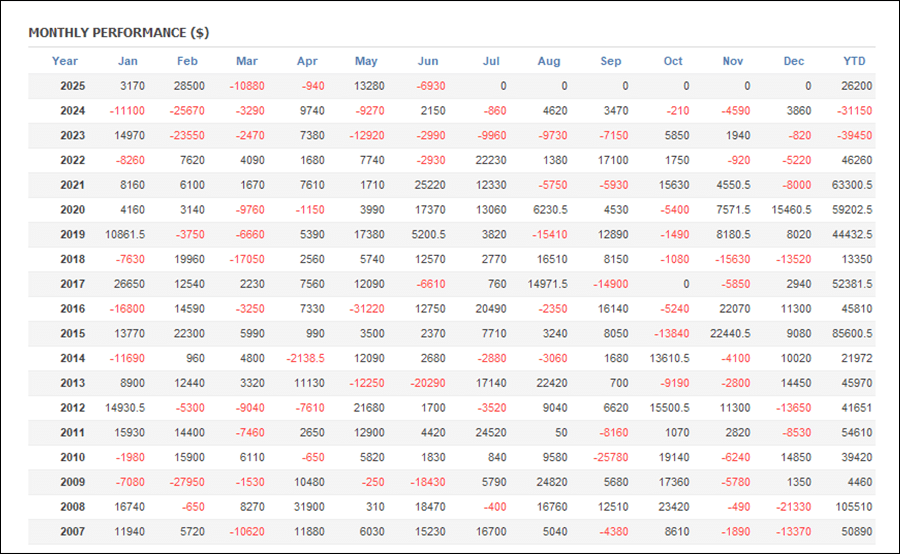The width and height of the screenshot is (900, 554).
Task: Click the 22230 value in 2022 row
Action: click(x=491, y=160)
